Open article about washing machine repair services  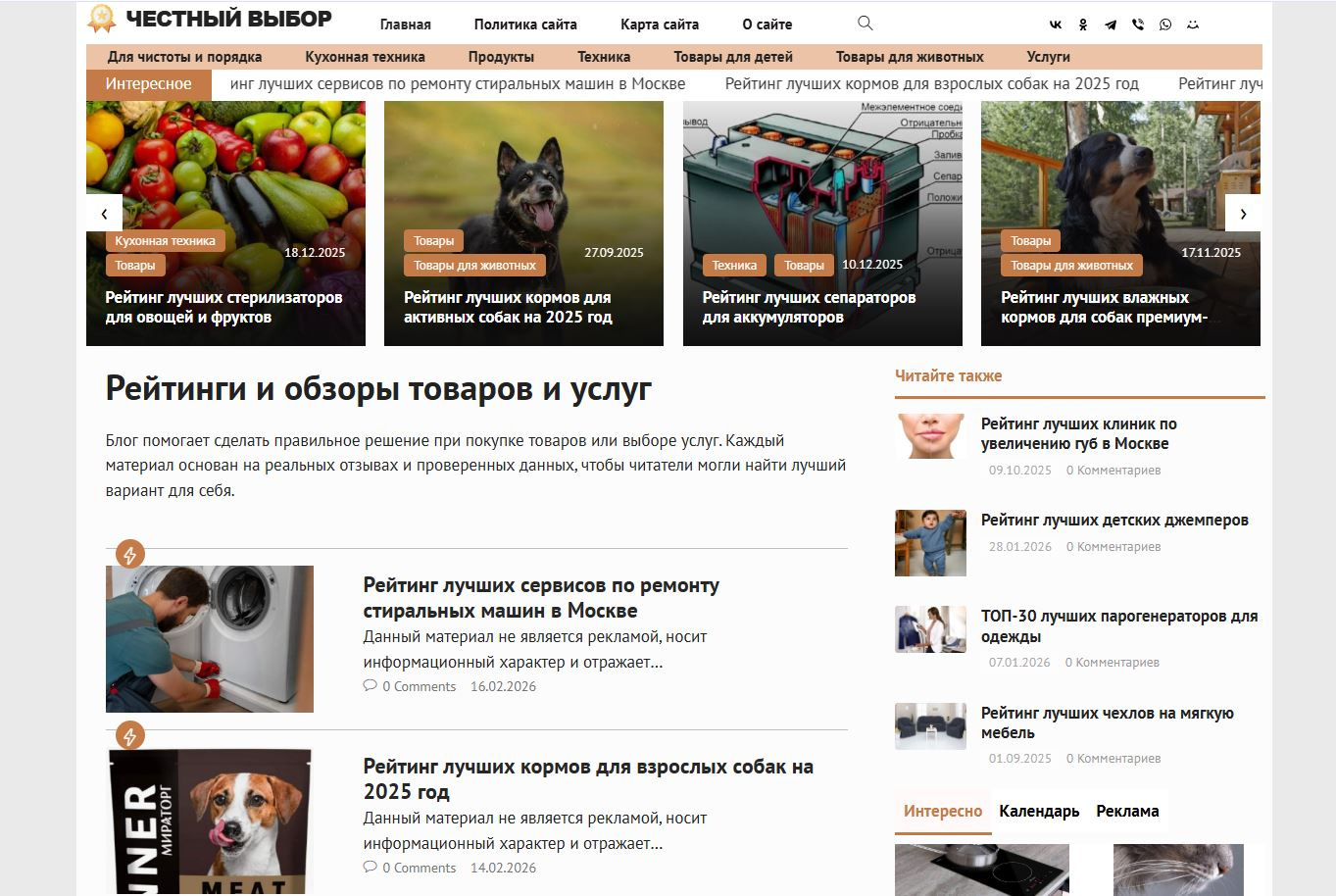click(x=541, y=598)
